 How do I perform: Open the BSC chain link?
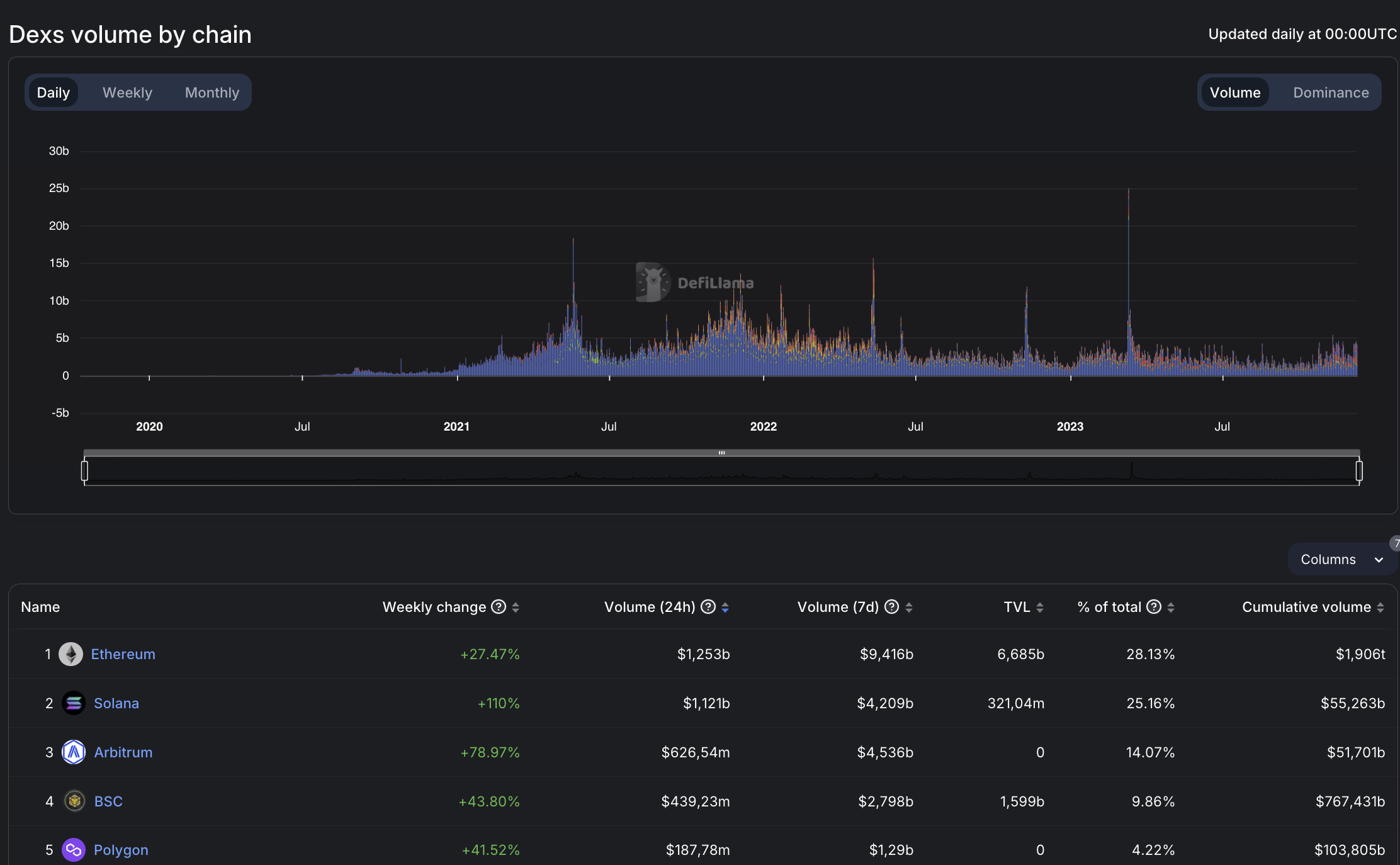[108, 801]
